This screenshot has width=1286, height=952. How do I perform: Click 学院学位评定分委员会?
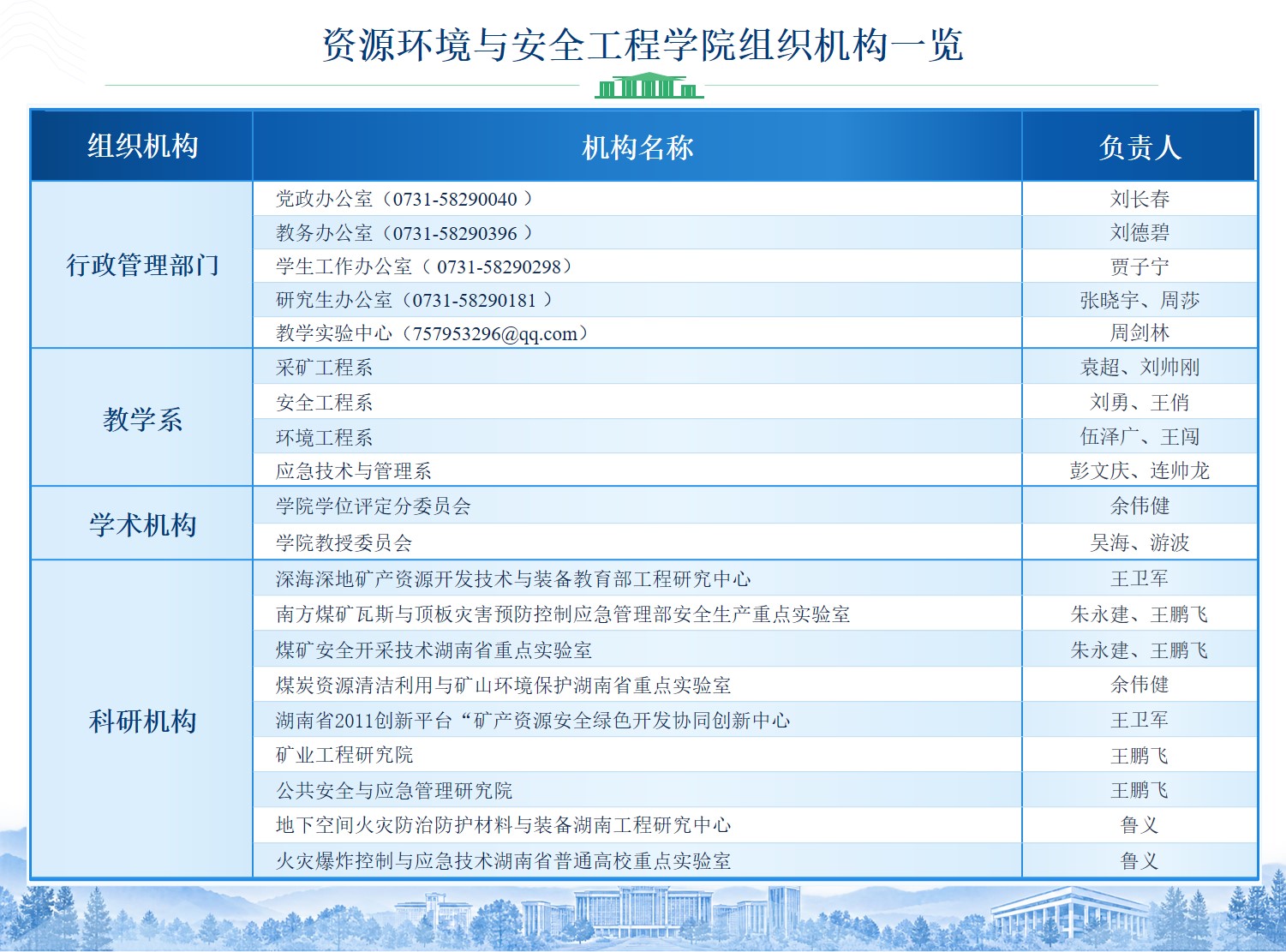373,506
